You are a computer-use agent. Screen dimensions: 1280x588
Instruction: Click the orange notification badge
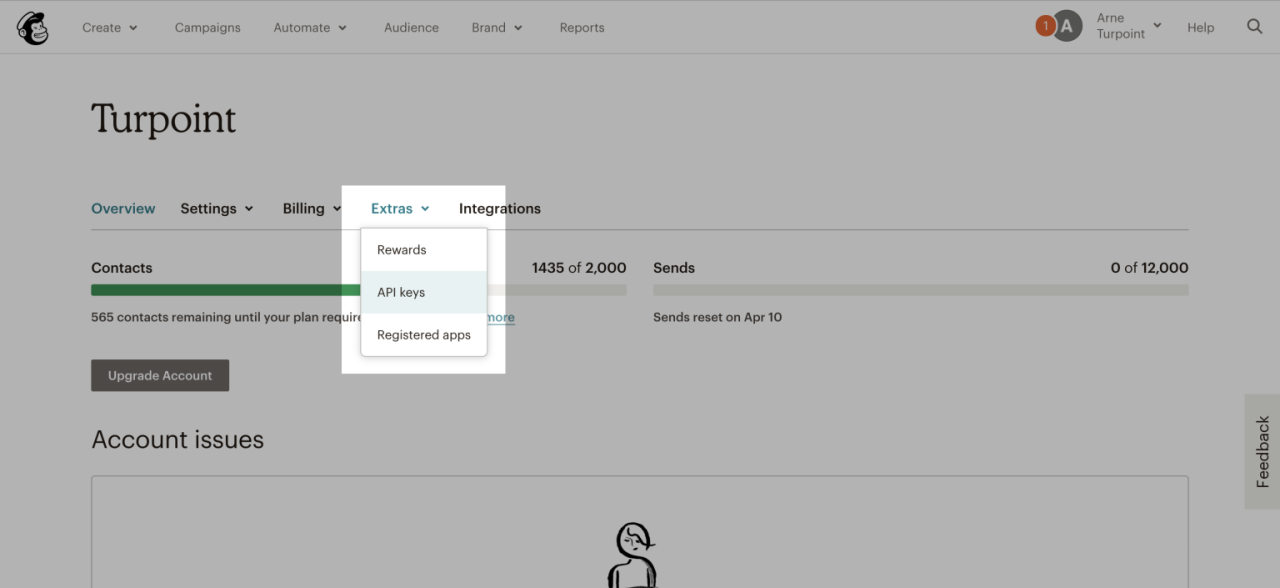click(1045, 26)
